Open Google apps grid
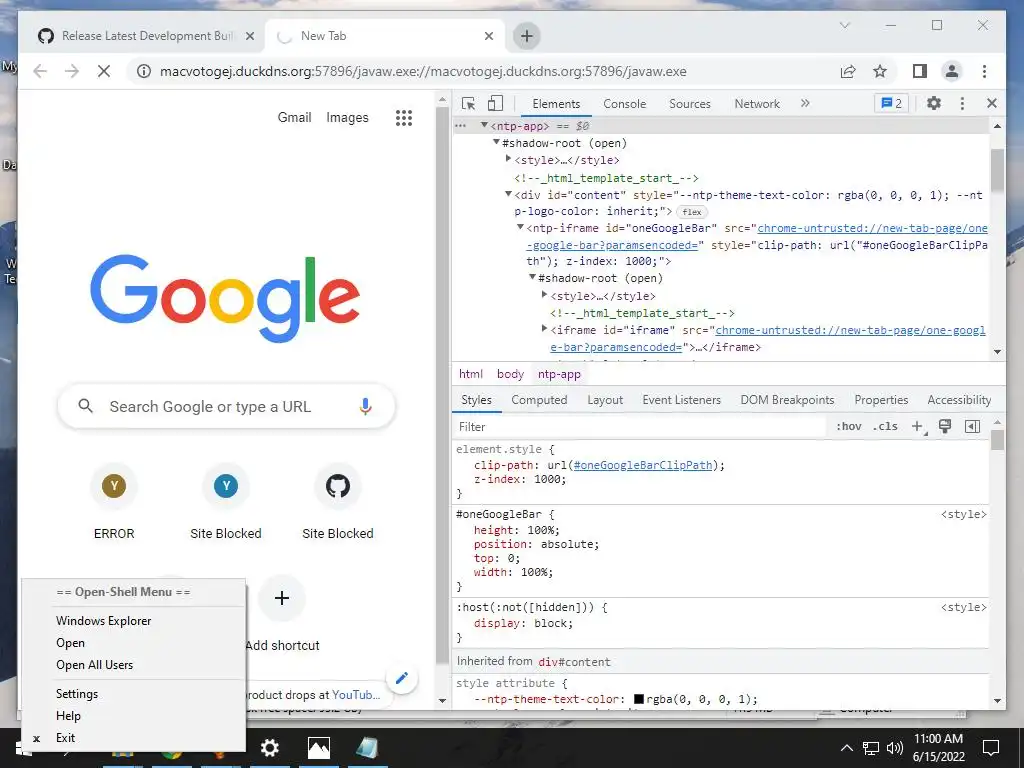 404,118
